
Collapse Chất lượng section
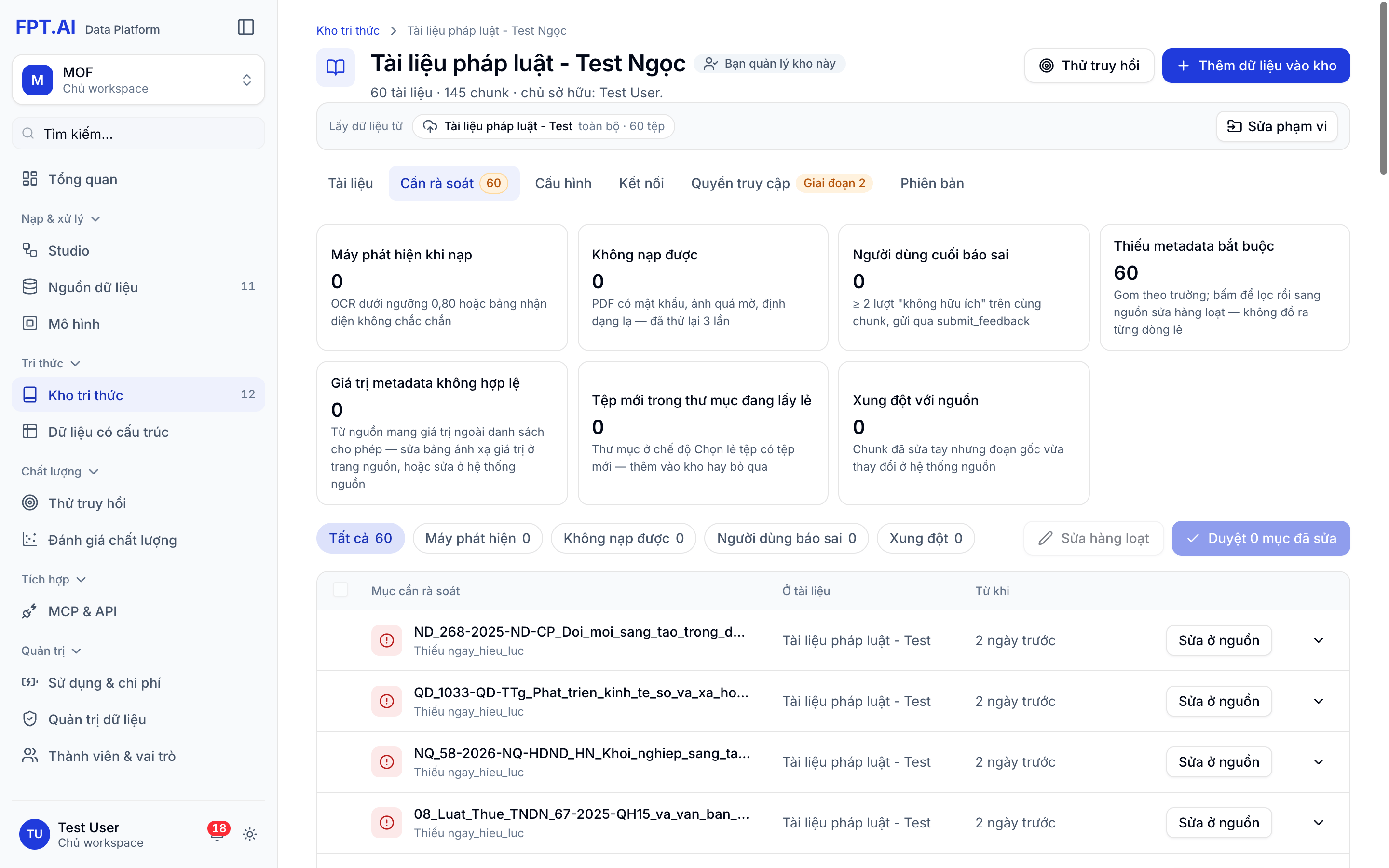point(60,471)
